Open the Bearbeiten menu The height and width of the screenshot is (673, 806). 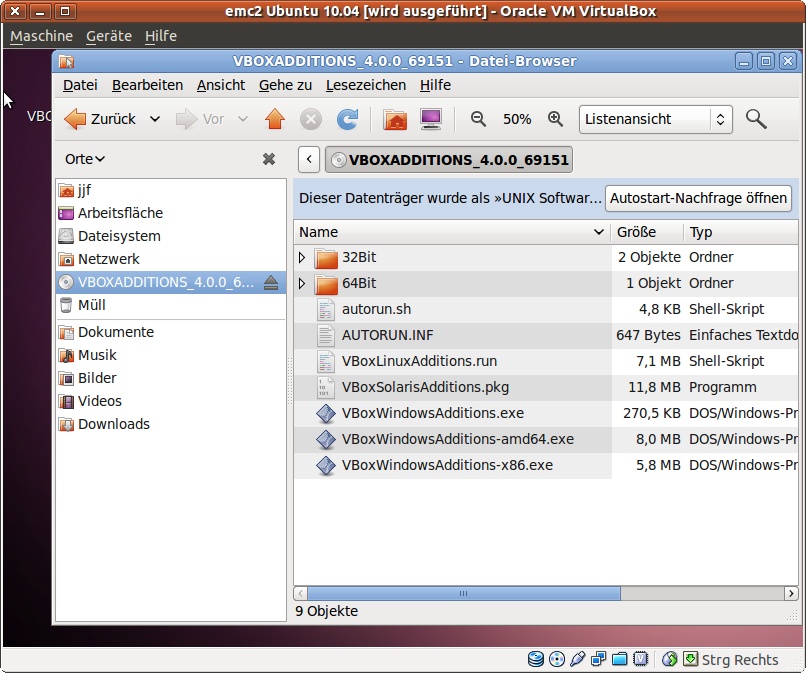click(147, 85)
